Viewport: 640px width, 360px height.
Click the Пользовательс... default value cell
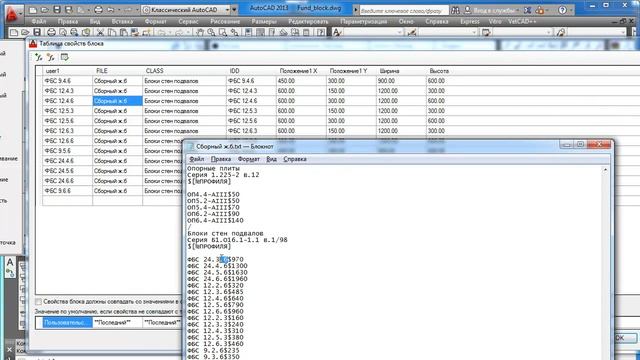click(67, 322)
